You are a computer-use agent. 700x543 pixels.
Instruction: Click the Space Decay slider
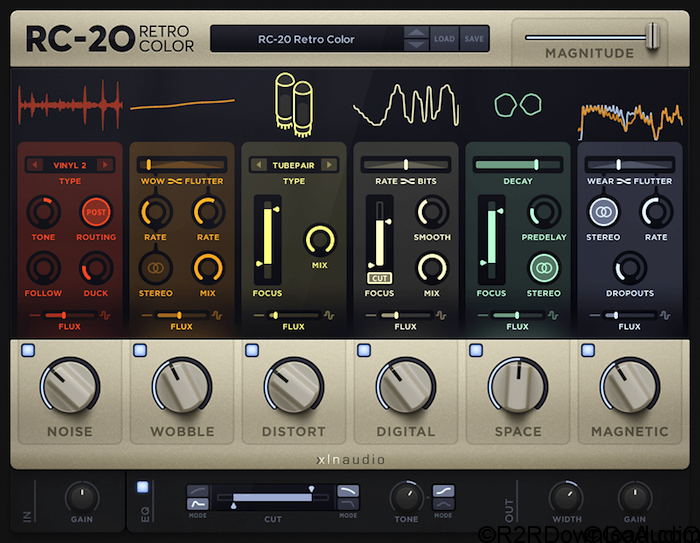[518, 165]
